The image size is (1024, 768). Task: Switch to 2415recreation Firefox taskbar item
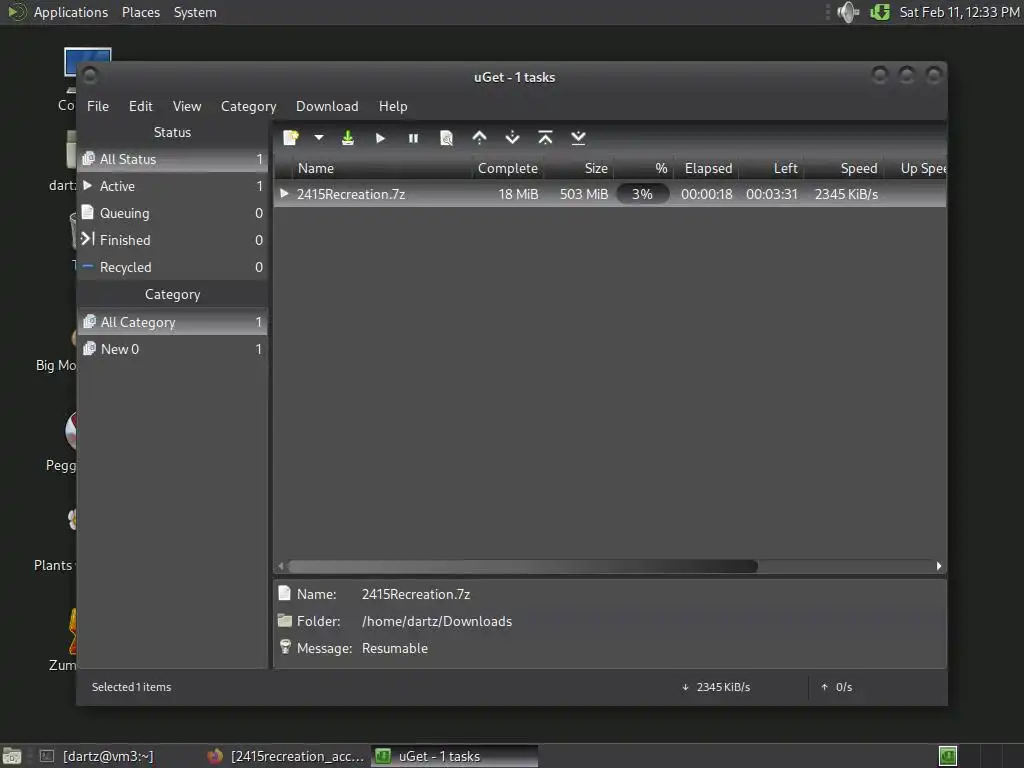click(285, 756)
